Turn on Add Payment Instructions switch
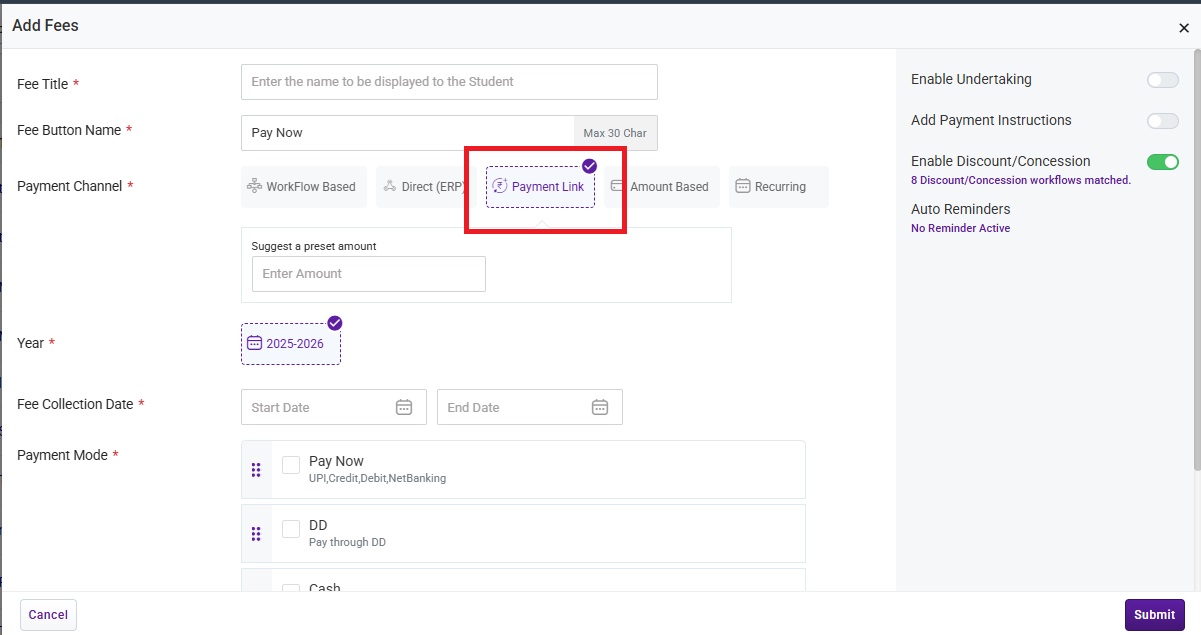1201x635 pixels. pyautogui.click(x=1162, y=121)
